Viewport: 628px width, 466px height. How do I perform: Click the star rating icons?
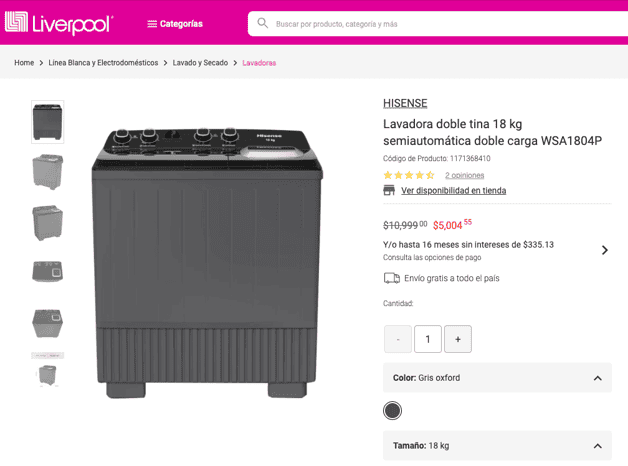click(408, 175)
